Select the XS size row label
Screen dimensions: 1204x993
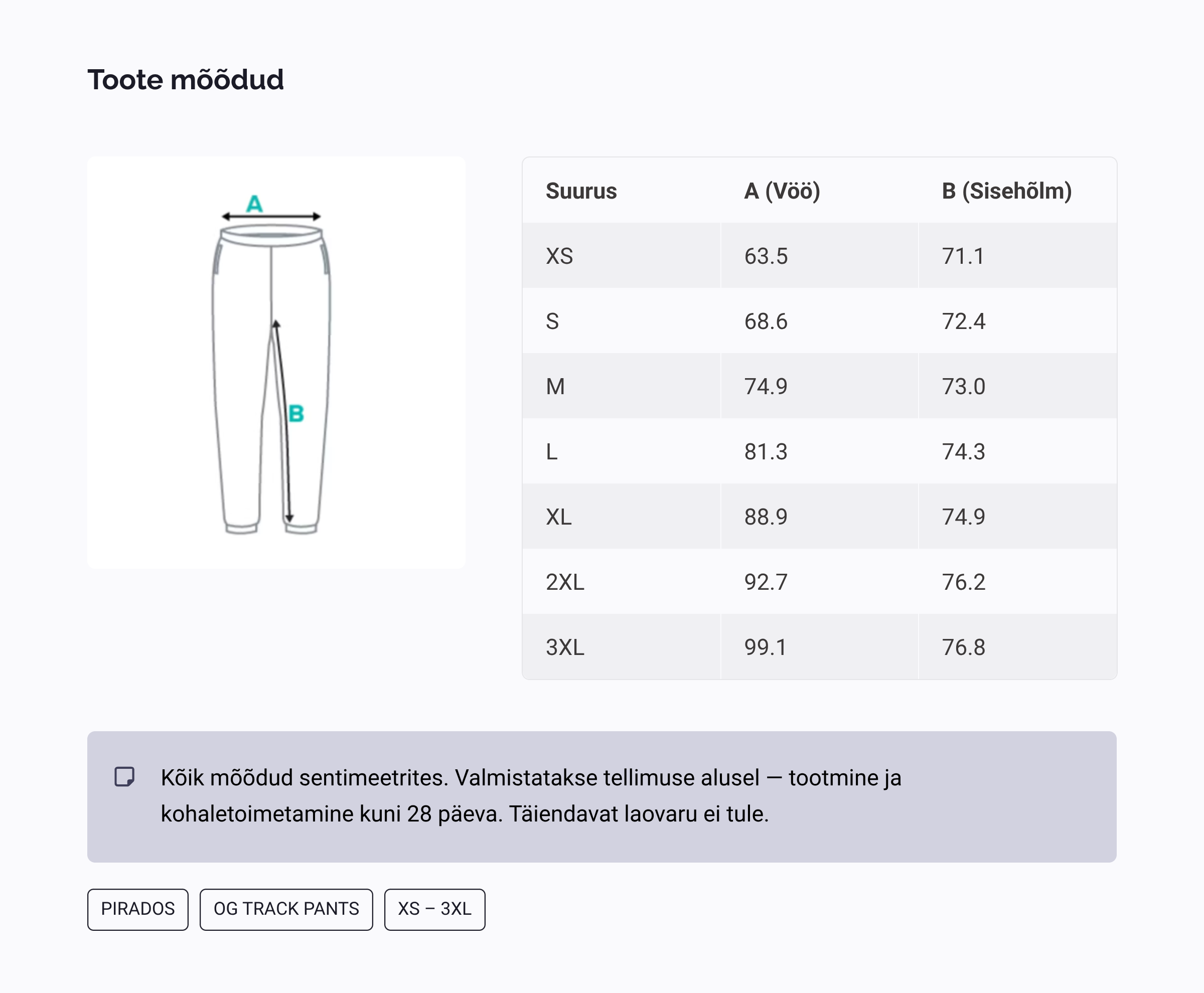pos(559,256)
